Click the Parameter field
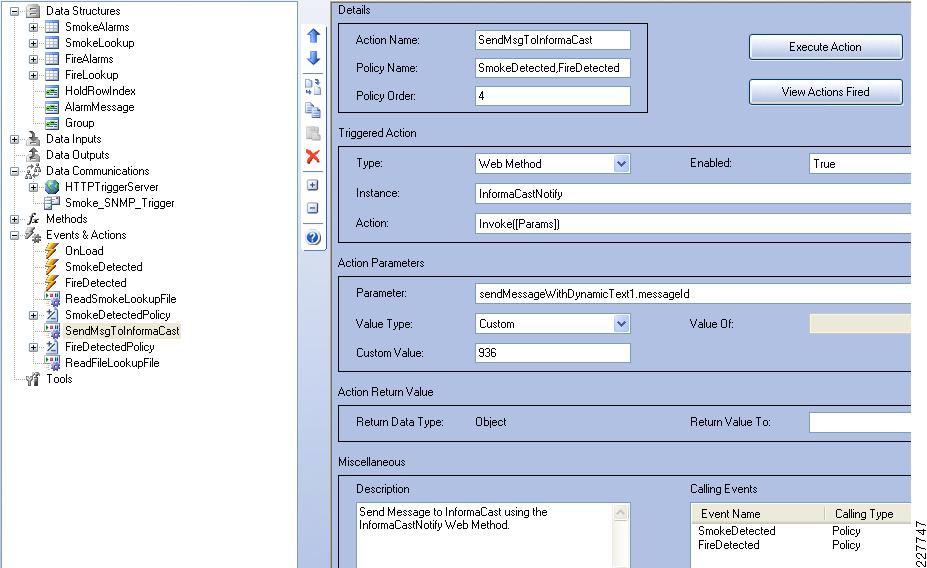 click(693, 293)
